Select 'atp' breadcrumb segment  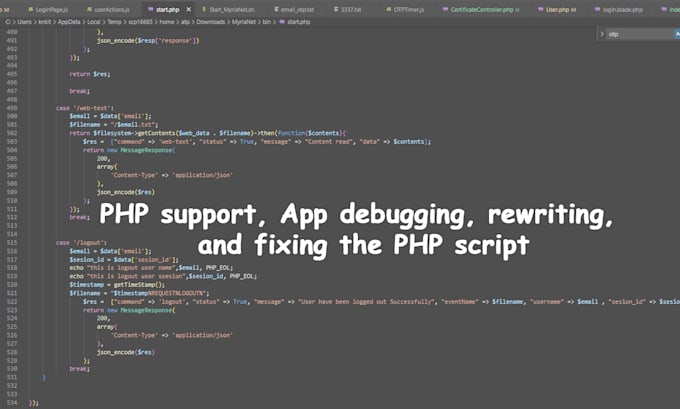pyautogui.click(x=185, y=22)
